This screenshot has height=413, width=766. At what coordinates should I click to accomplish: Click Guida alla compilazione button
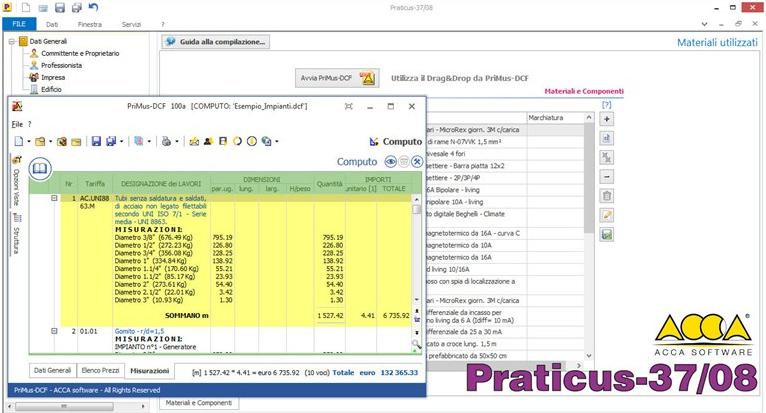pos(216,42)
